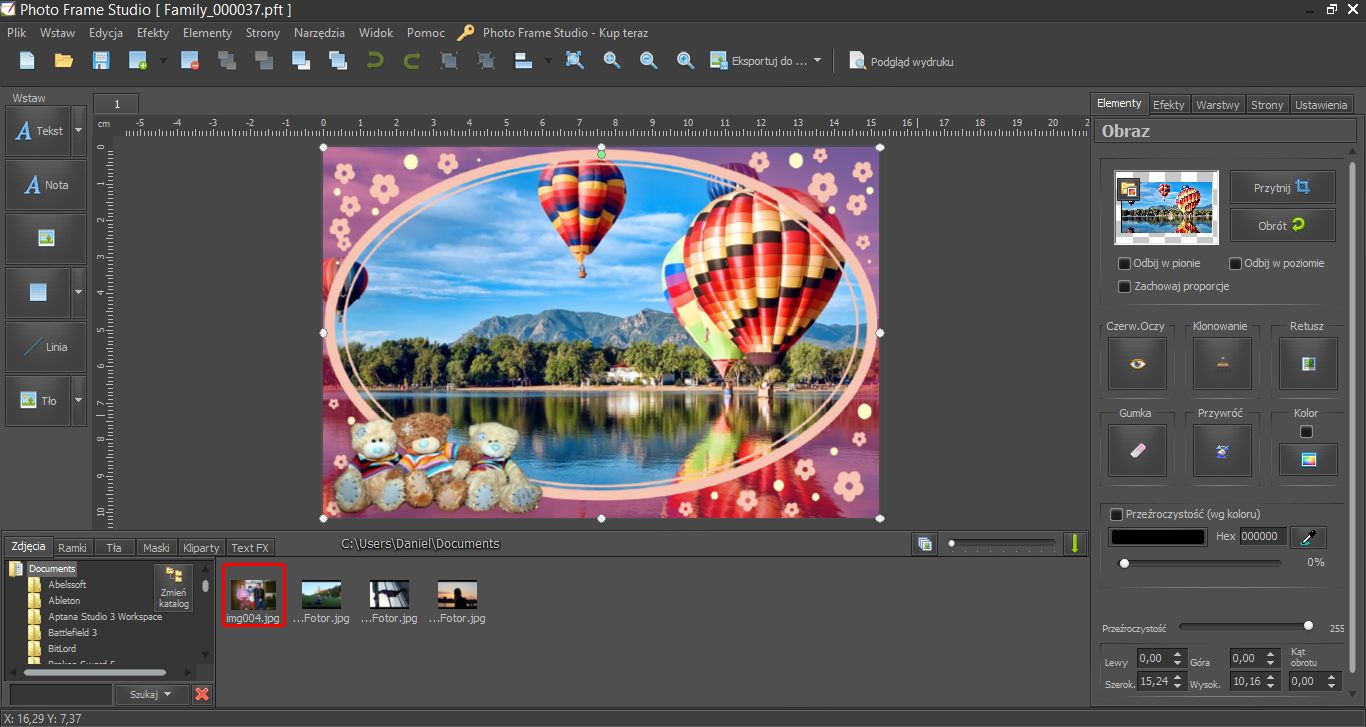Click the green redo arrow
Viewport: 1366px width, 727px height.
411,61
